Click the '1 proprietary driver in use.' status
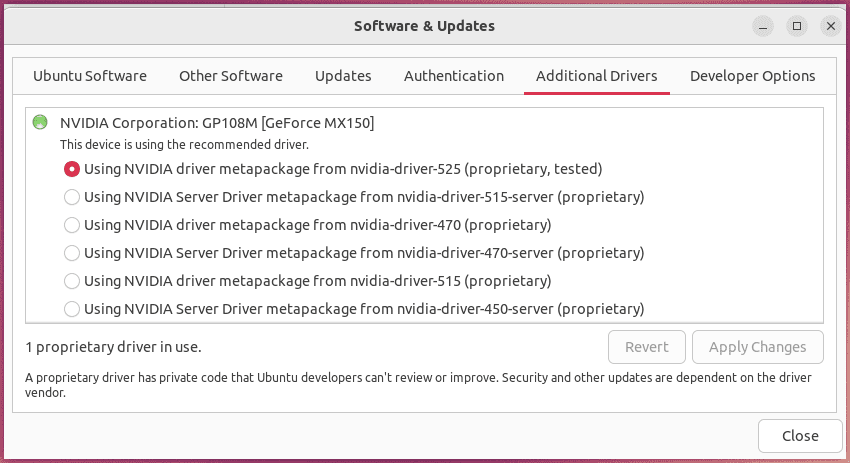This screenshot has height=463, width=850. pos(113,347)
